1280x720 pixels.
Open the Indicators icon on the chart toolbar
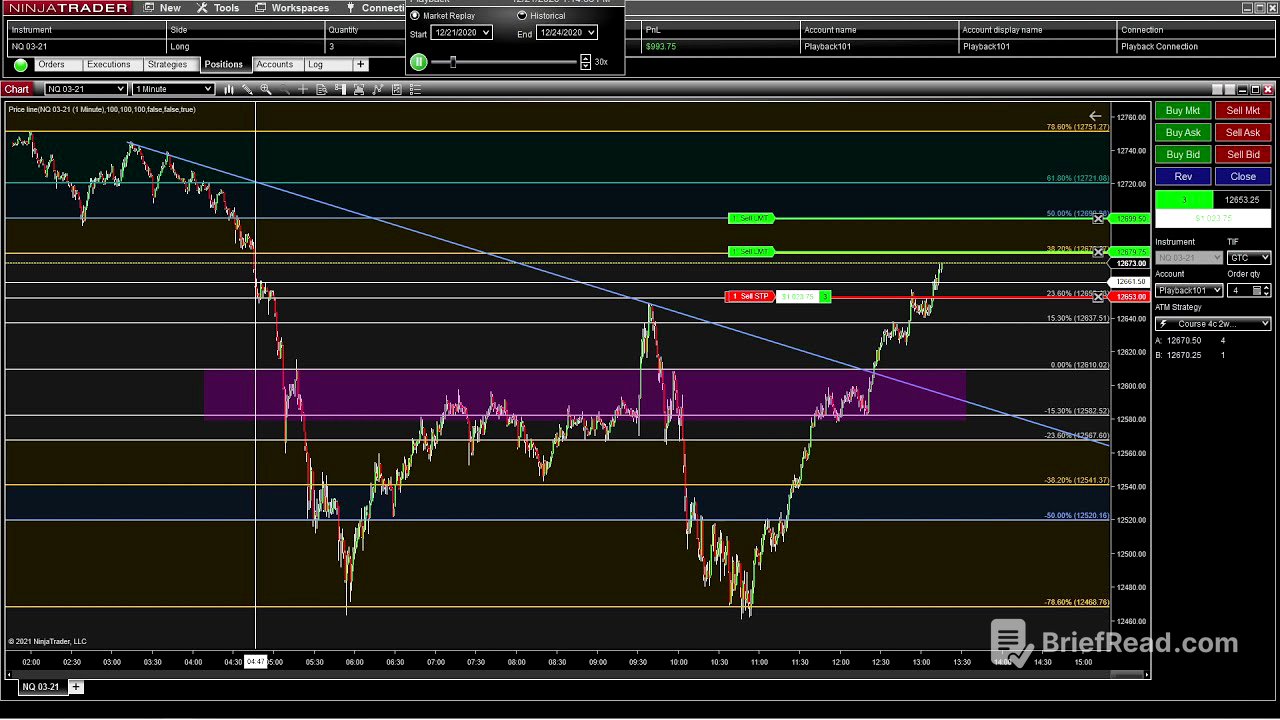click(x=228, y=90)
